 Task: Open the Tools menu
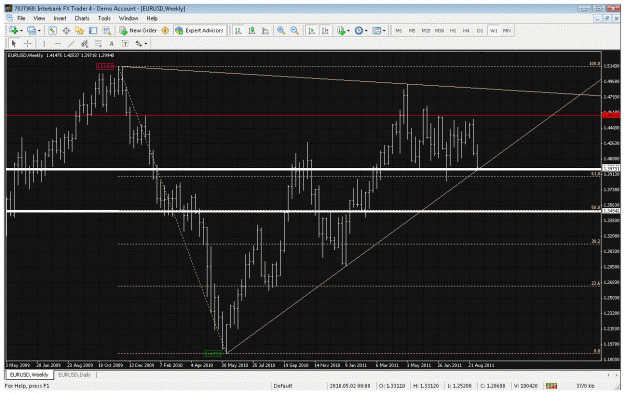(104, 18)
